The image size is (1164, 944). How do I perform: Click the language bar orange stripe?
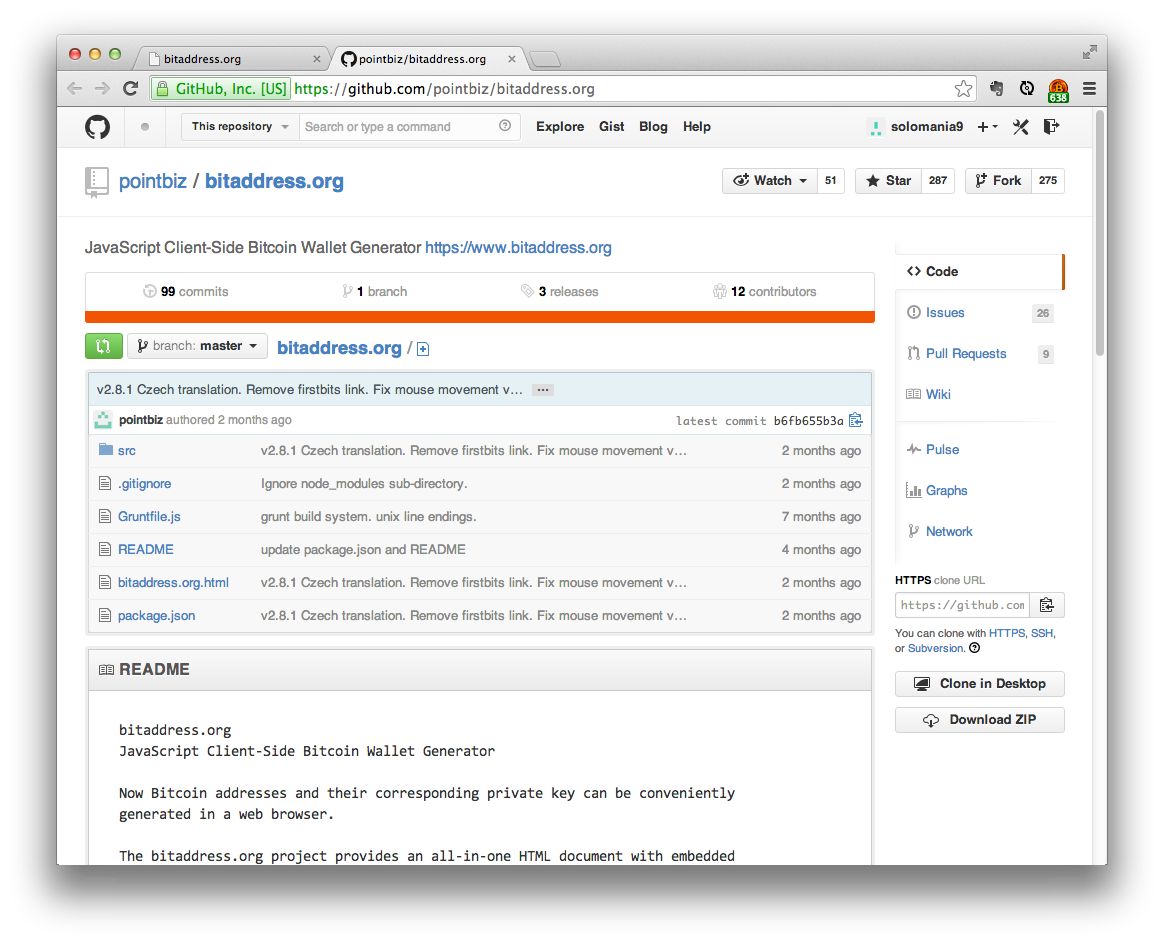coord(480,317)
